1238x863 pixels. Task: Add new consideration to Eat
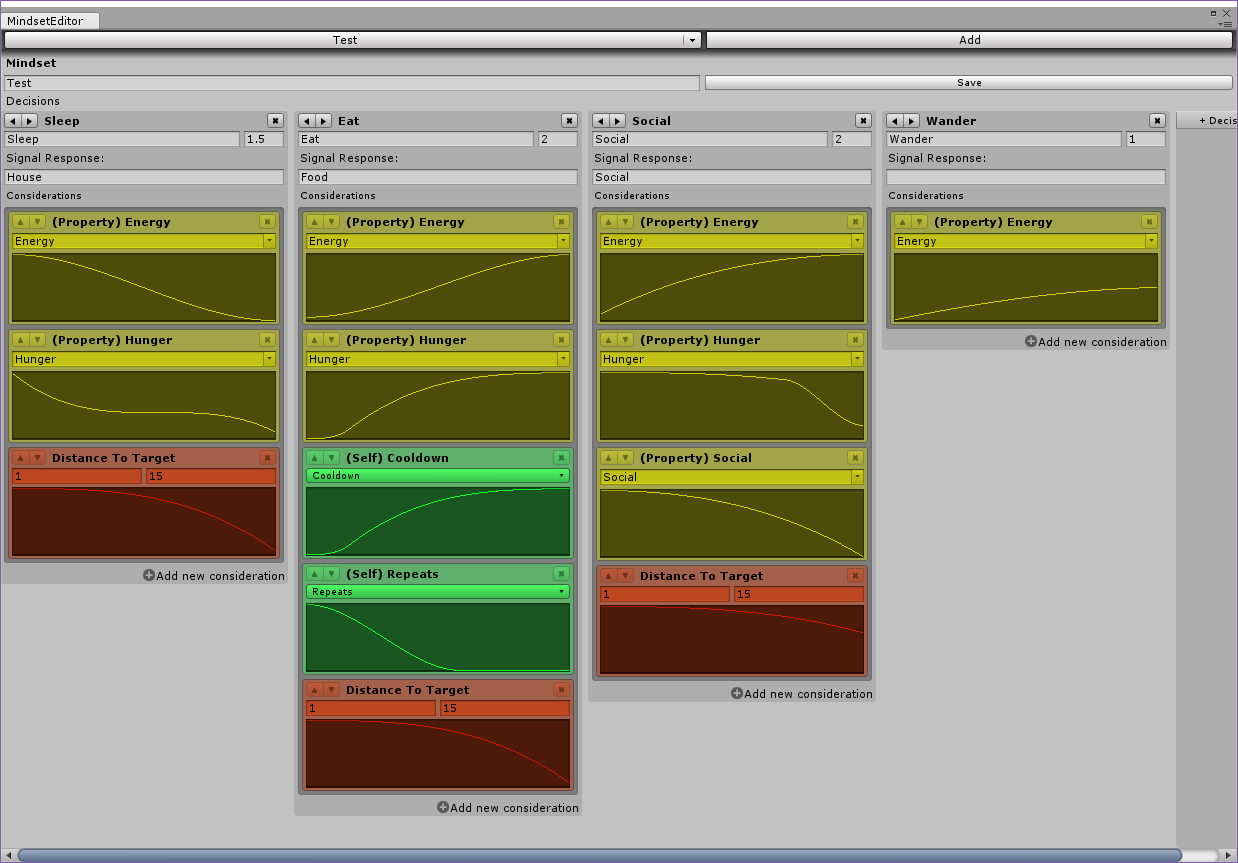coord(508,808)
